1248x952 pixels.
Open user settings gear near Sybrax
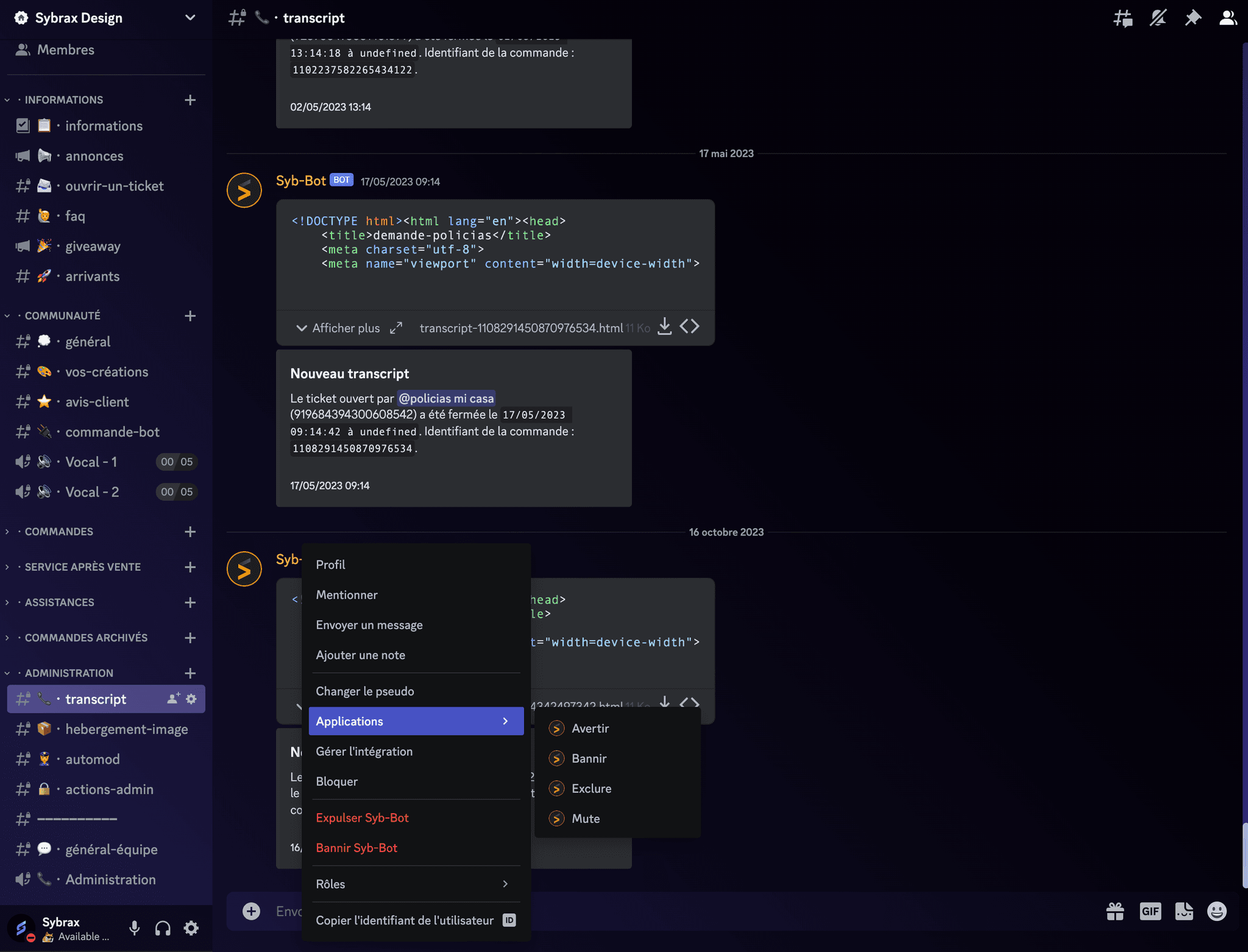click(x=191, y=928)
